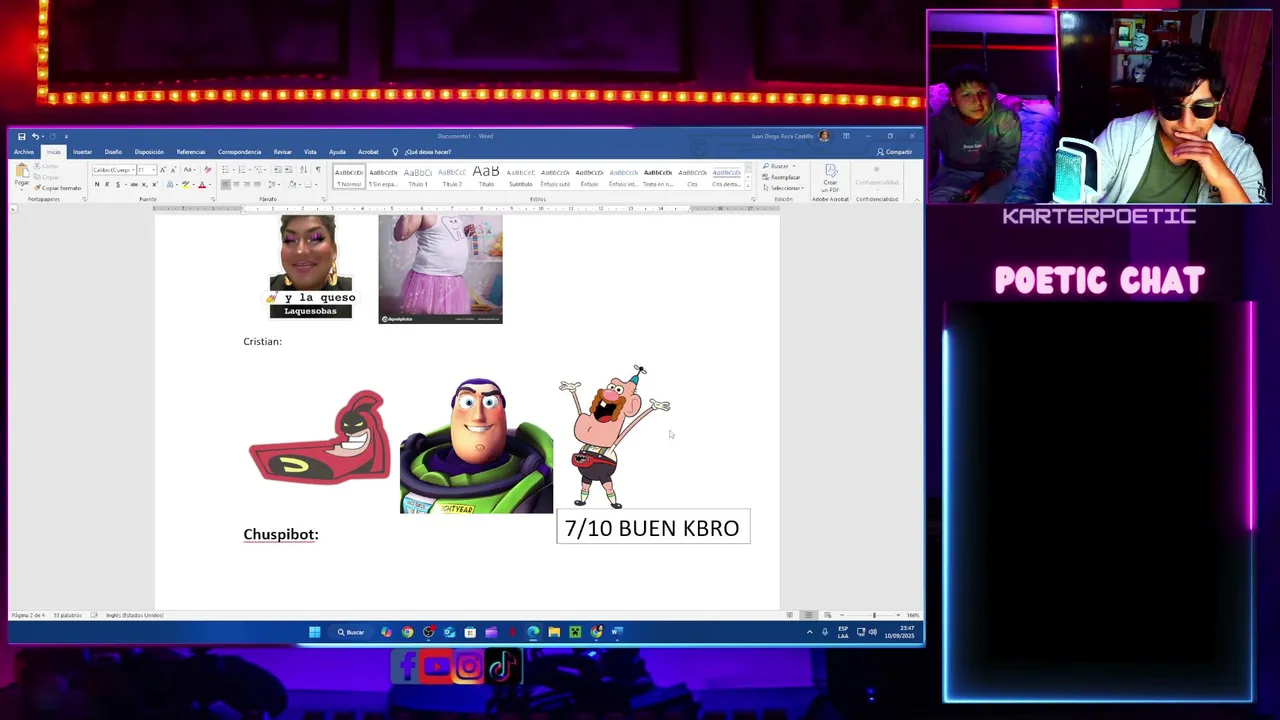
Task: Select the Laquesobas meme image
Action: pyautogui.click(x=311, y=266)
